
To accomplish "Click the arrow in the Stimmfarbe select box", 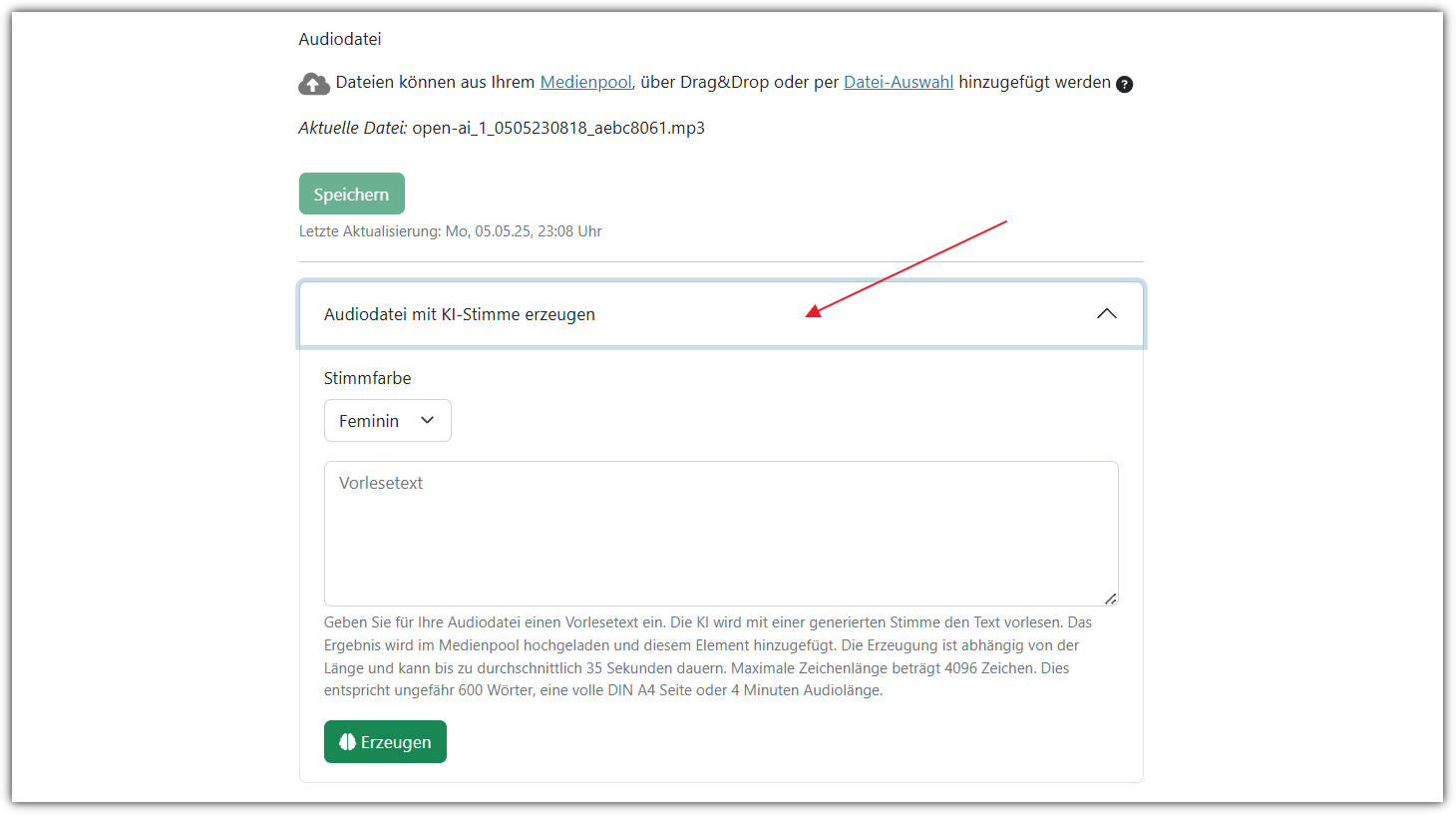I will 428,421.
